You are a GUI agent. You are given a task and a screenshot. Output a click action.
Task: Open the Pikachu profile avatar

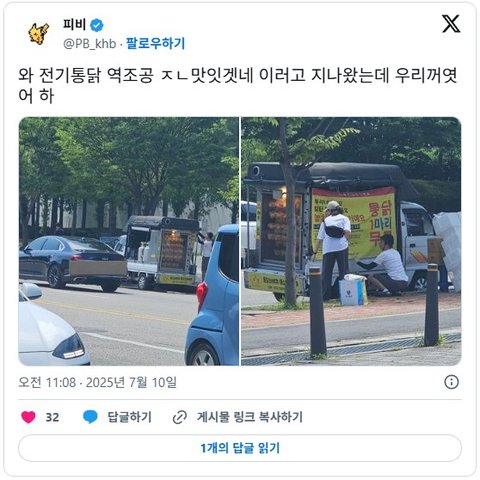tap(38, 34)
